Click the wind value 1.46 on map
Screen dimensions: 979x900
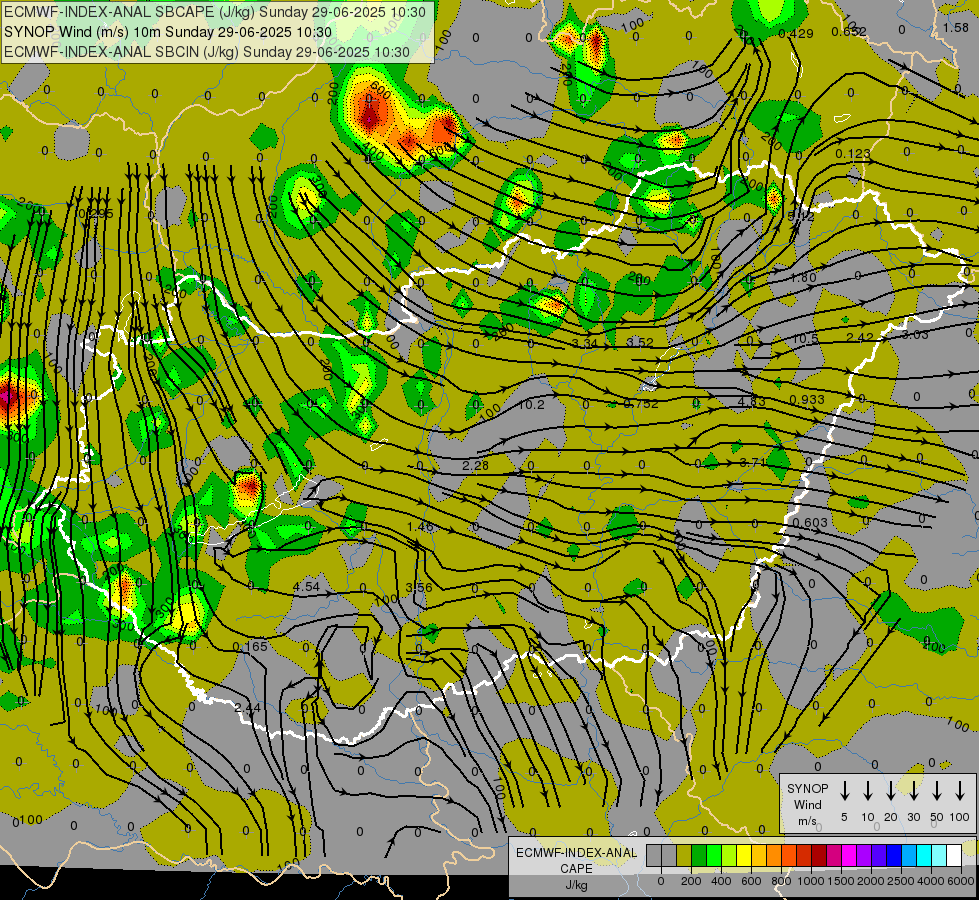click(x=420, y=527)
